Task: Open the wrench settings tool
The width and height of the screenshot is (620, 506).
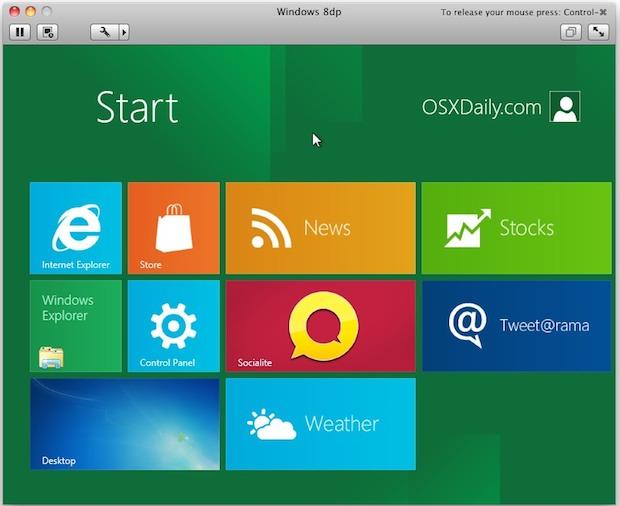Action: 104,32
